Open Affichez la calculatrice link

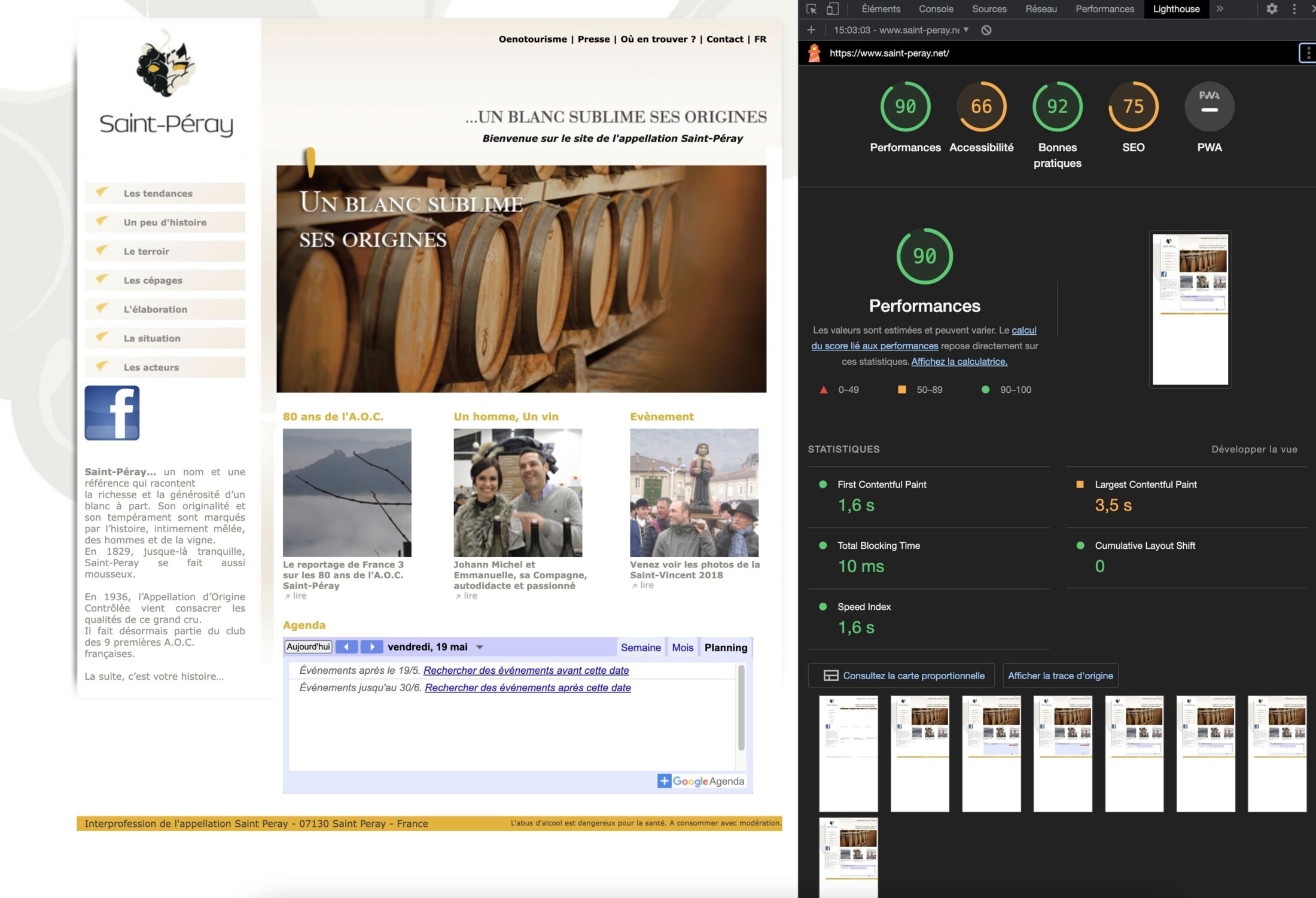point(959,361)
